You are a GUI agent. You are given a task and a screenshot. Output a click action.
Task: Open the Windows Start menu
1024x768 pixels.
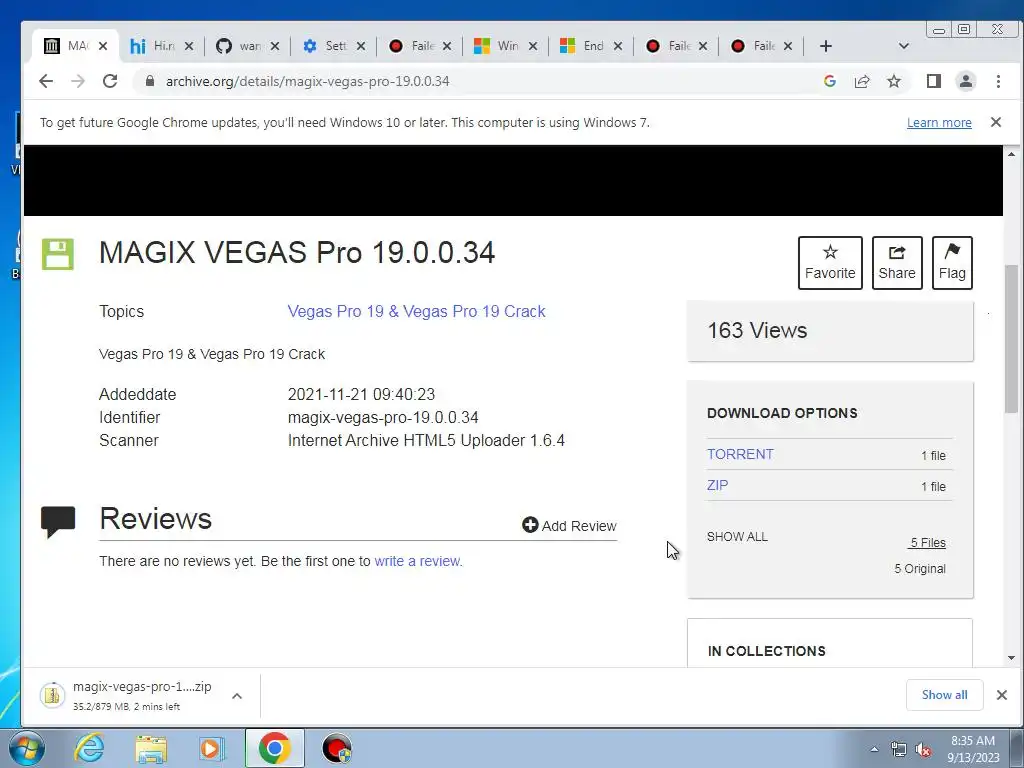27,748
